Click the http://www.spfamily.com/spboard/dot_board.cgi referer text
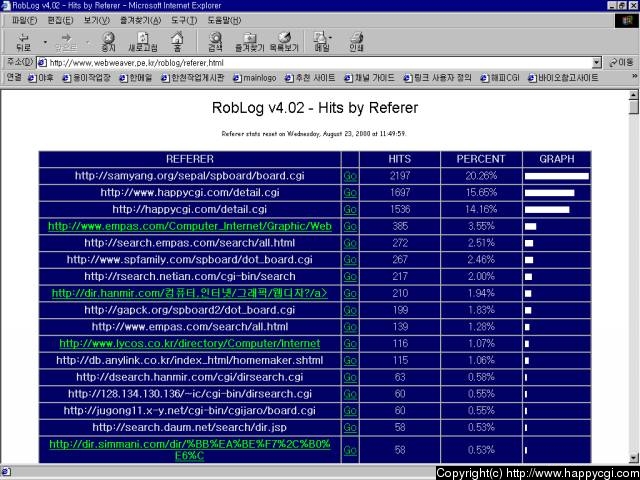Image resolution: width=640 pixels, height=480 pixels. (190, 260)
